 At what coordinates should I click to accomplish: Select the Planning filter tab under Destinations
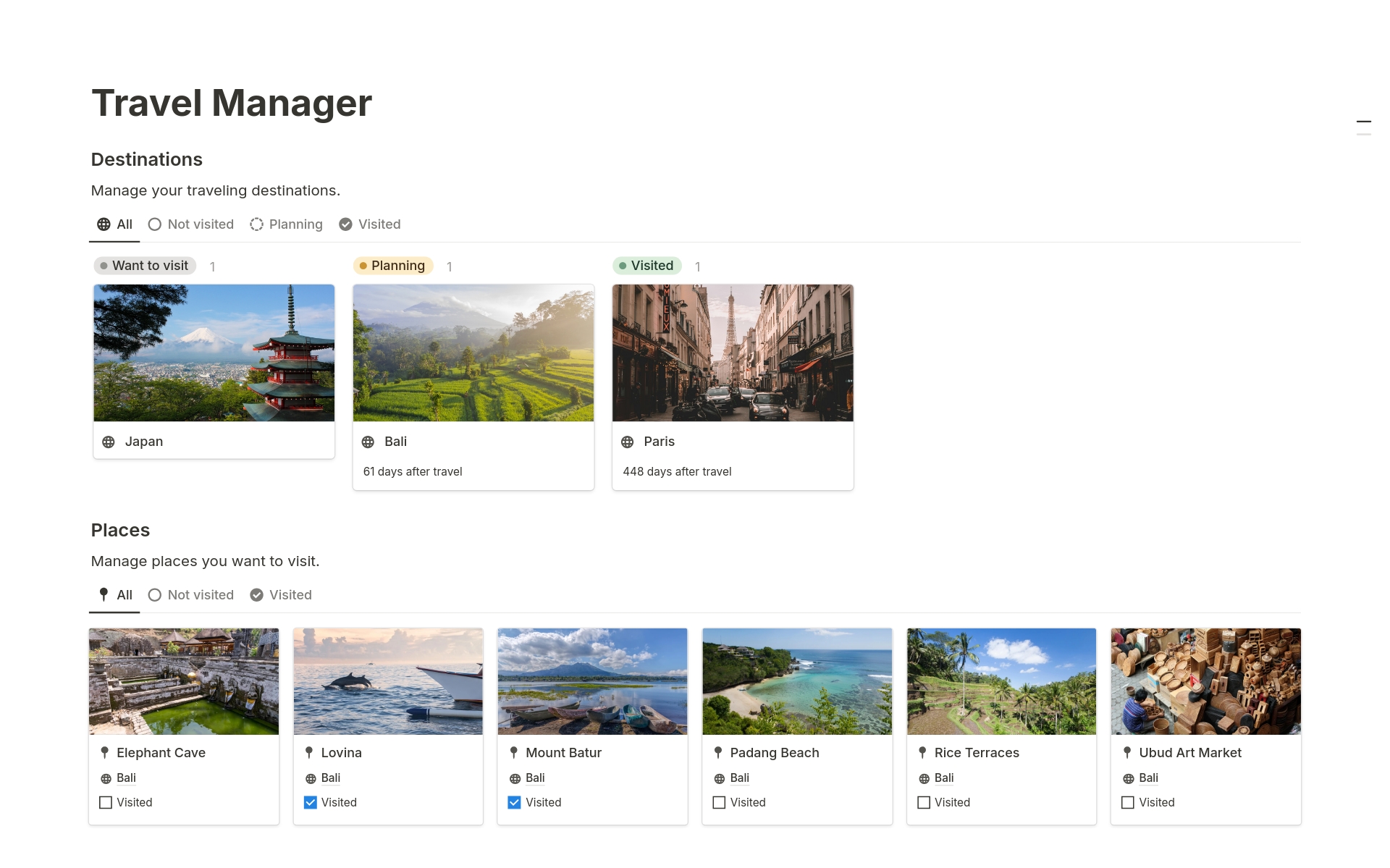click(x=294, y=224)
